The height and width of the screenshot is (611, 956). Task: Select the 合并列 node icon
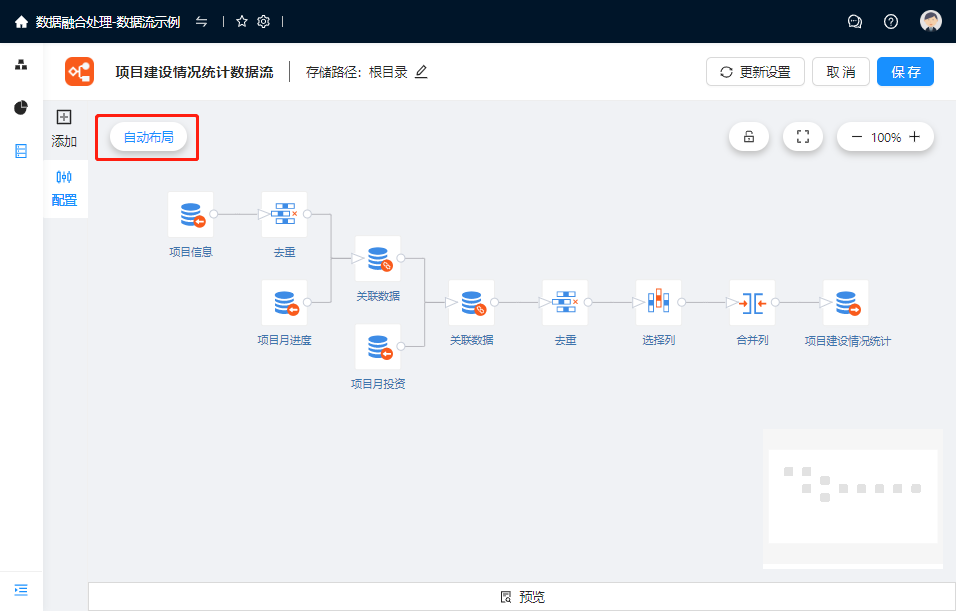752,302
